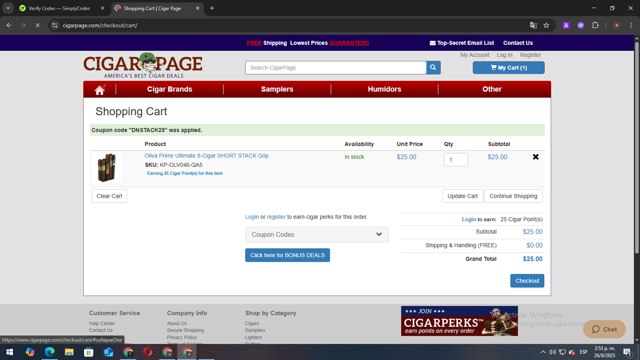Viewport: 640px width, 360px height.
Task: Click Register link at top
Action: coord(530,55)
